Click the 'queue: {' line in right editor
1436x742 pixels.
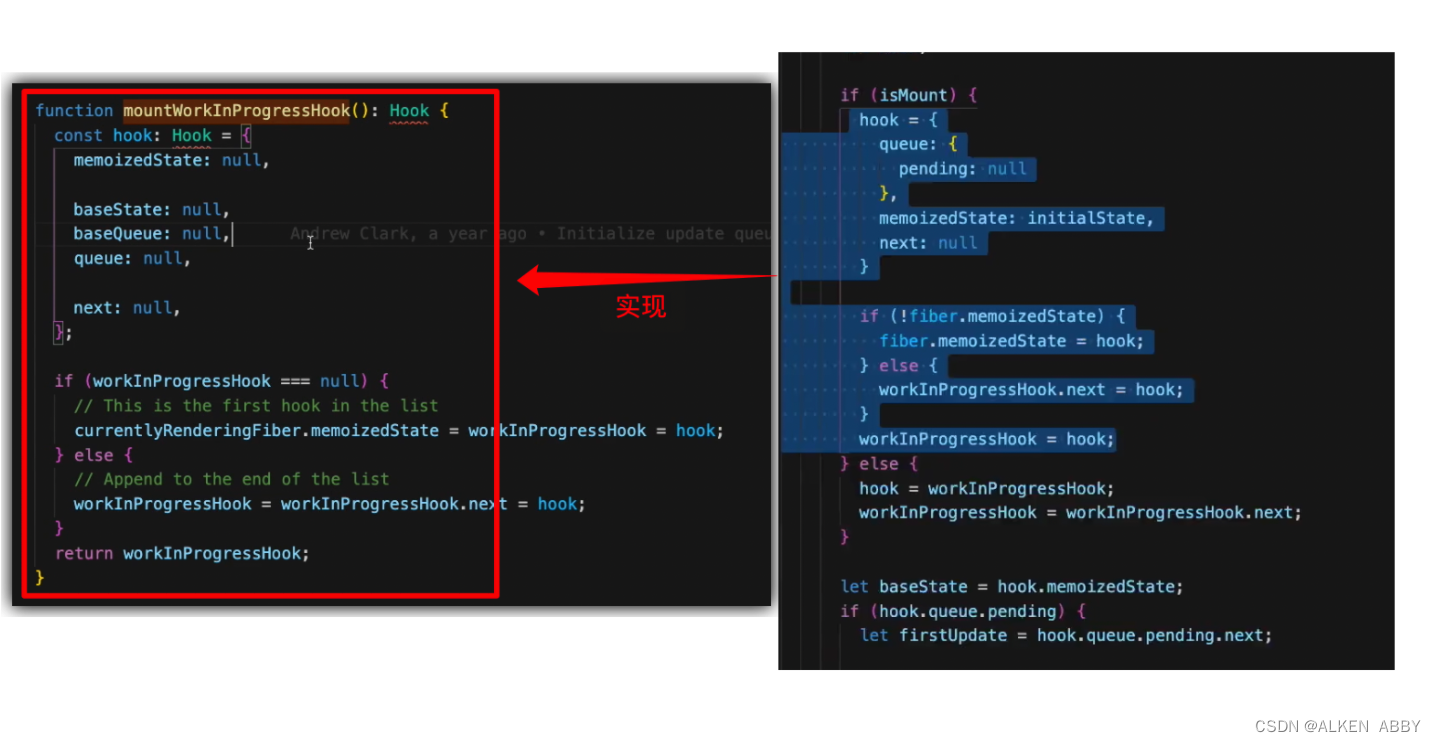point(919,145)
